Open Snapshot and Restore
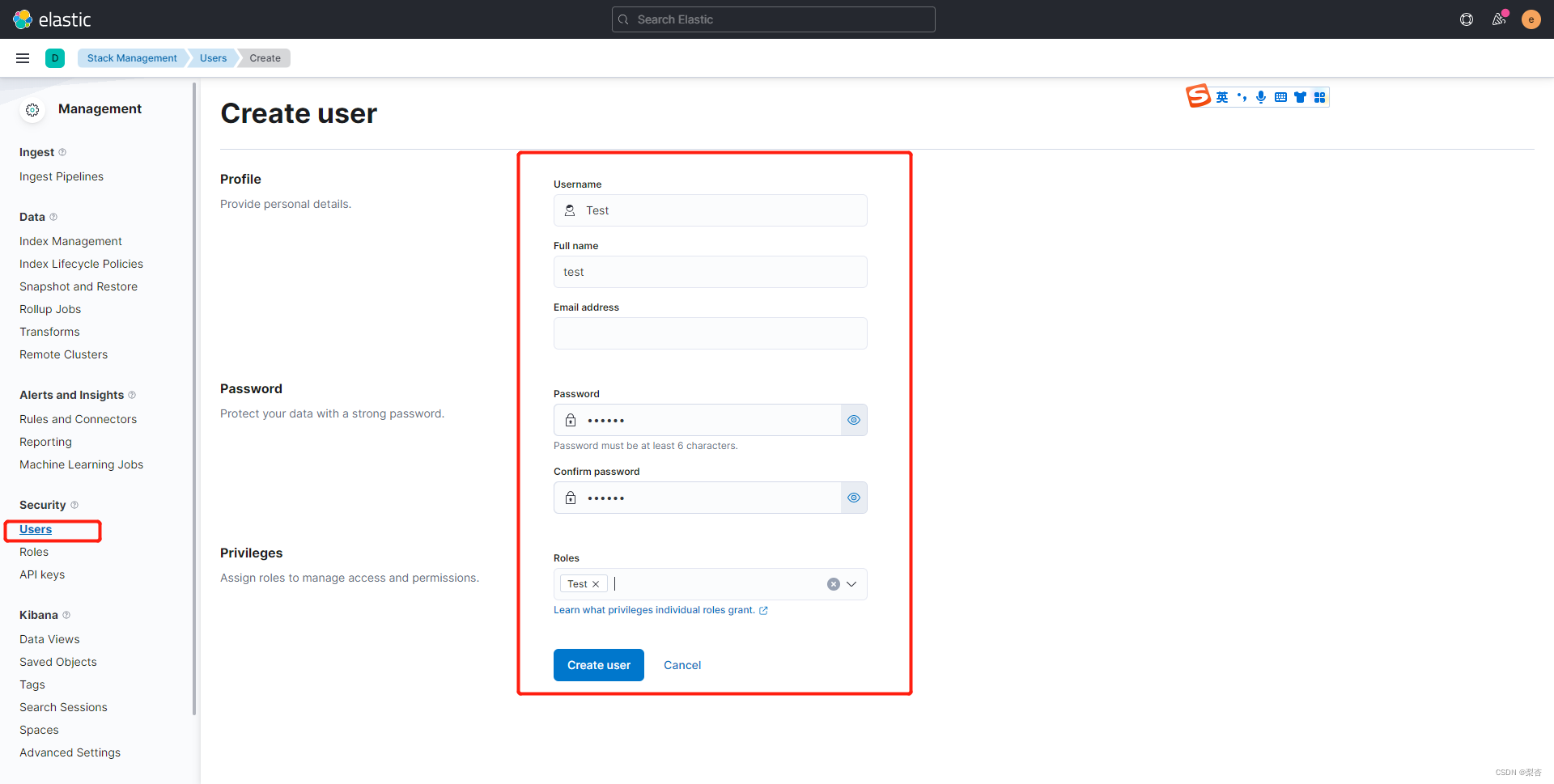 [79, 286]
